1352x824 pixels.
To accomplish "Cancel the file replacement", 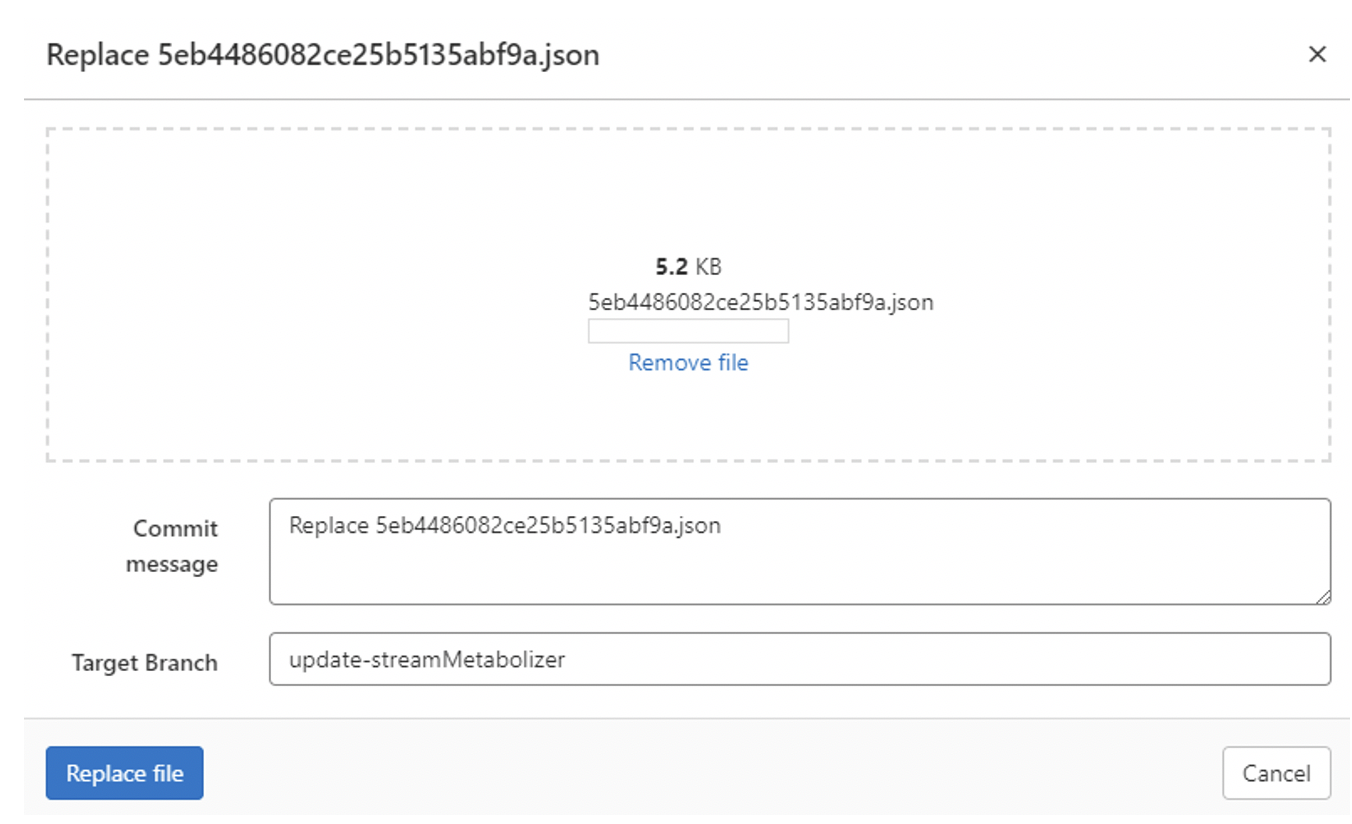I will pyautogui.click(x=1276, y=773).
